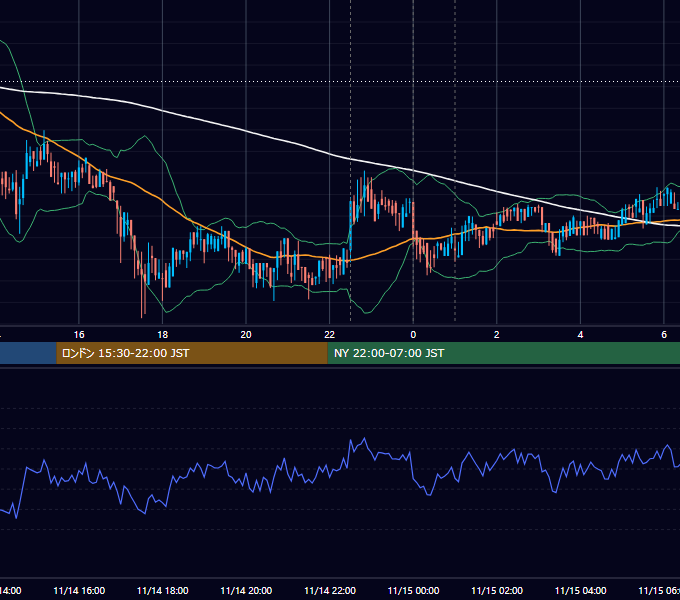Click the blue session bar before ロンドン
680x600 pixels.
point(28,353)
